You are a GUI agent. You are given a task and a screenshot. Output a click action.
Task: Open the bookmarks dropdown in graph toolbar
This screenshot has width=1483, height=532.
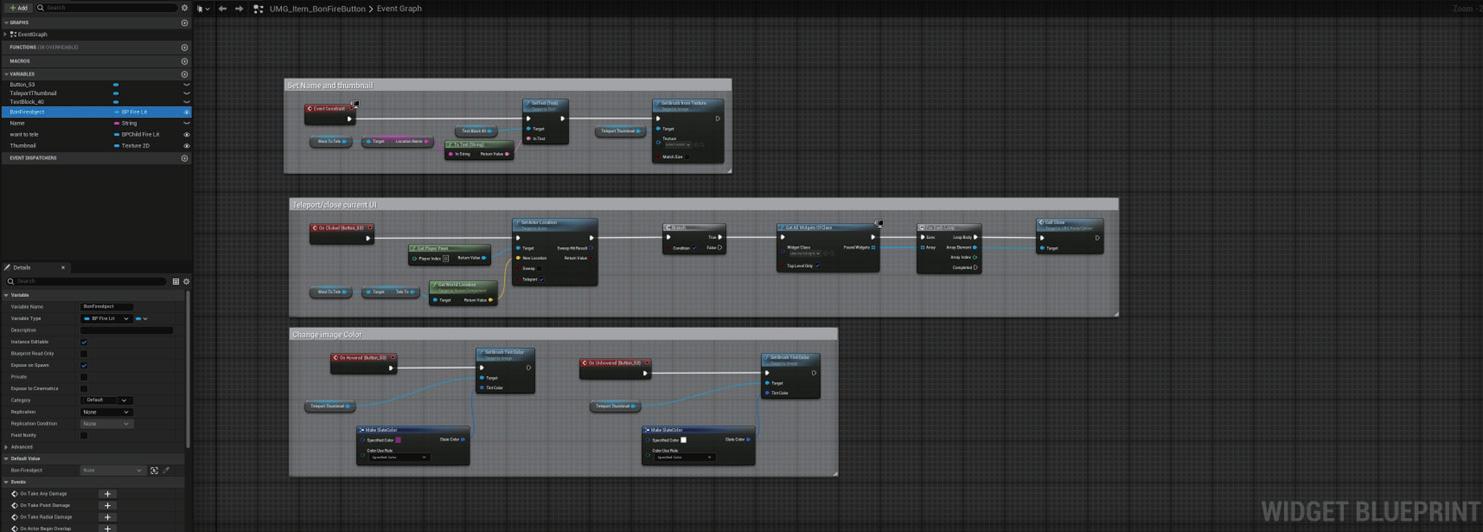pos(203,8)
